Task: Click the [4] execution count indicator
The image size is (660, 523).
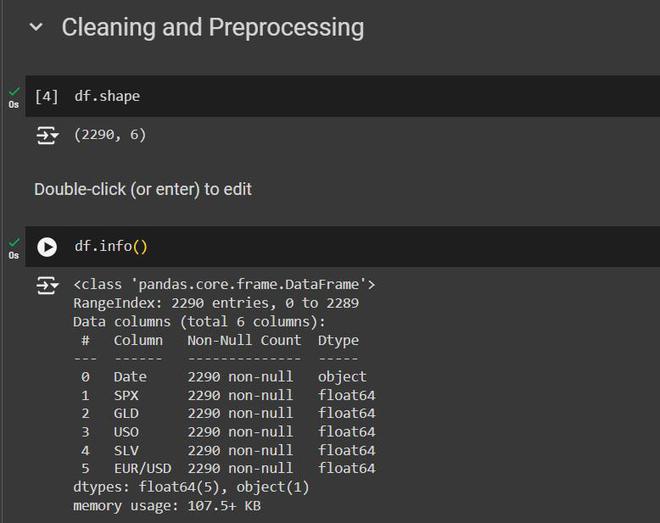Action: click(x=46, y=97)
